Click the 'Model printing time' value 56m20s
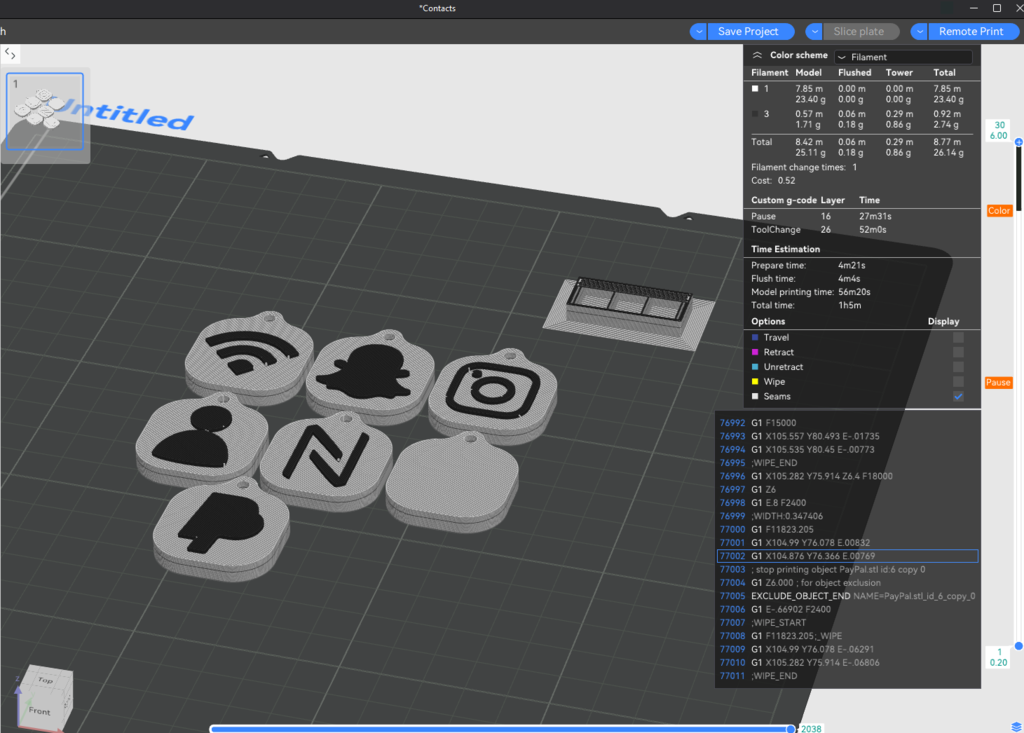Screen dimensions: 1024x733 (x=854, y=292)
